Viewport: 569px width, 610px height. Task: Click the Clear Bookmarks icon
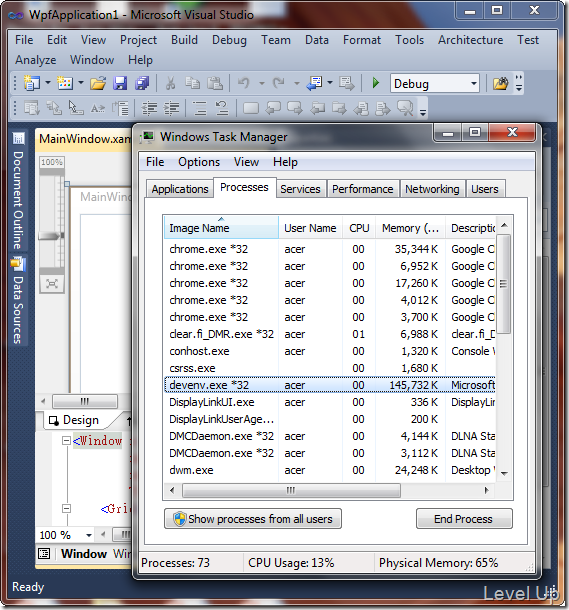tap(405, 108)
